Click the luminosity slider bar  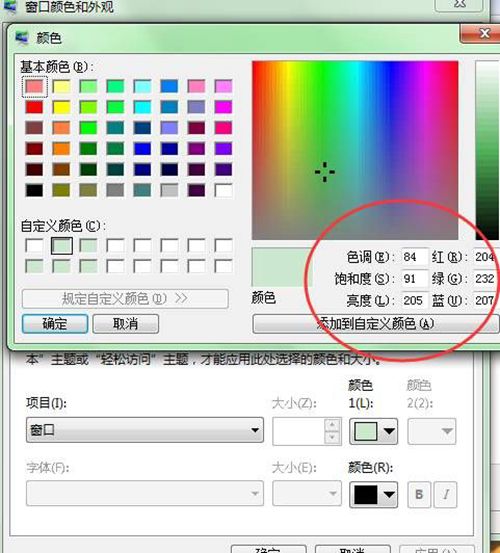(487, 150)
